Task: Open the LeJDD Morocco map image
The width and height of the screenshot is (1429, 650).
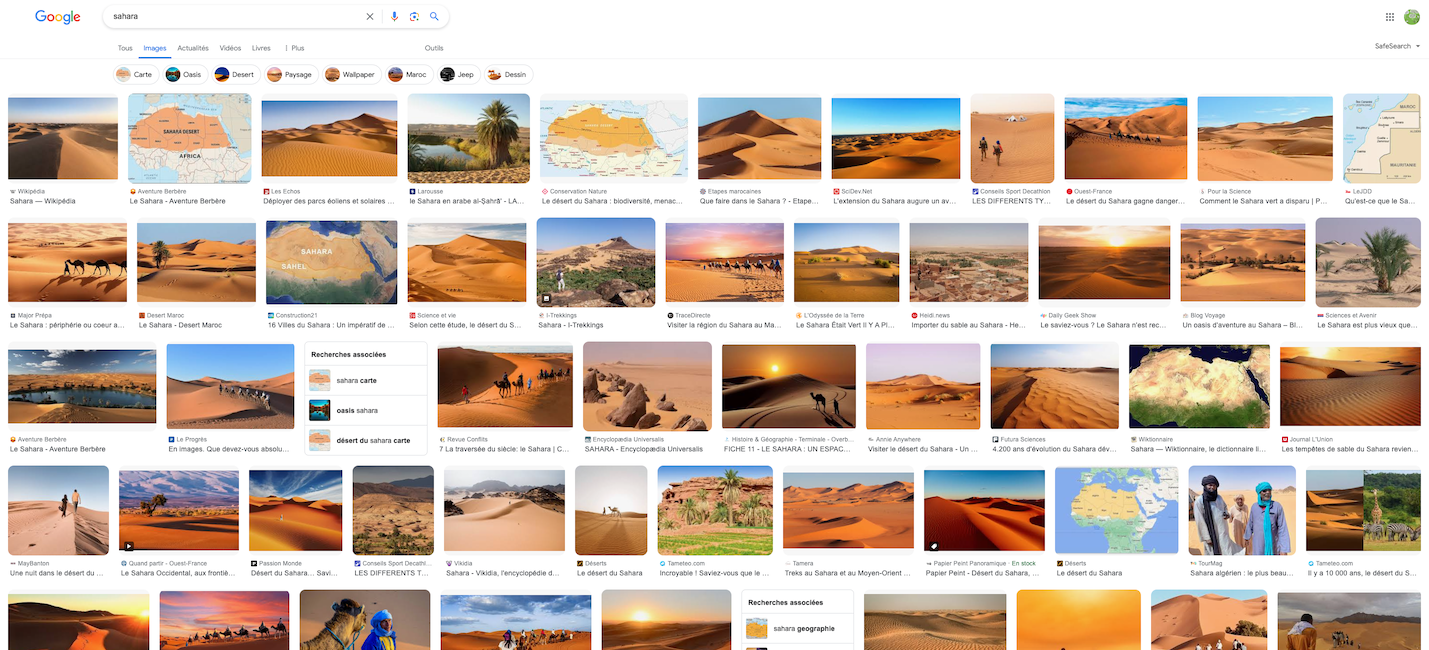Action: pos(1381,138)
